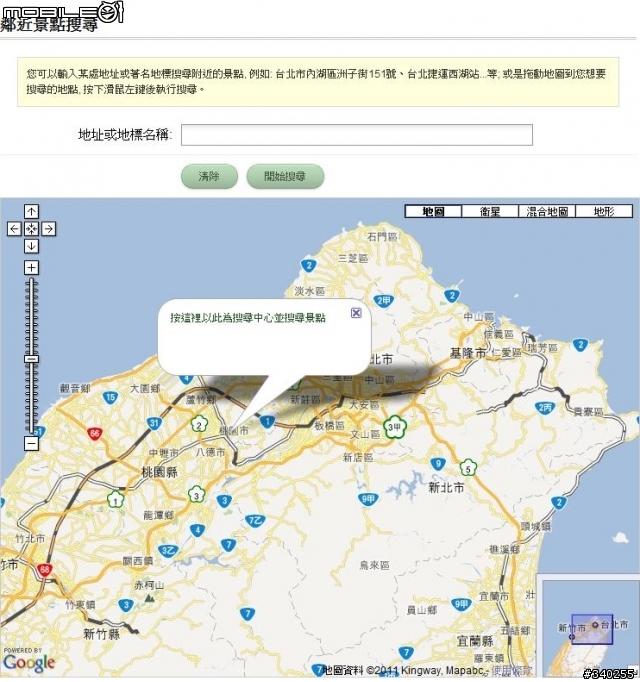Click the 烏來區 label on map
Viewport: 640px width, 682px height.
(375, 565)
